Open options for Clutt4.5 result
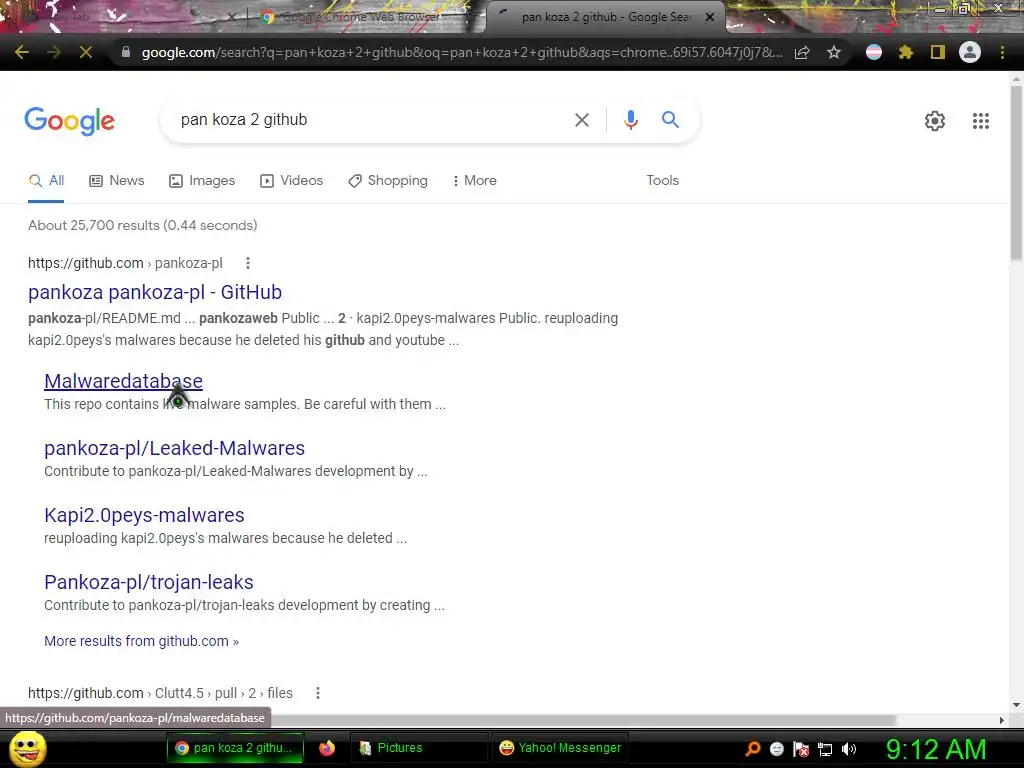 click(x=317, y=693)
